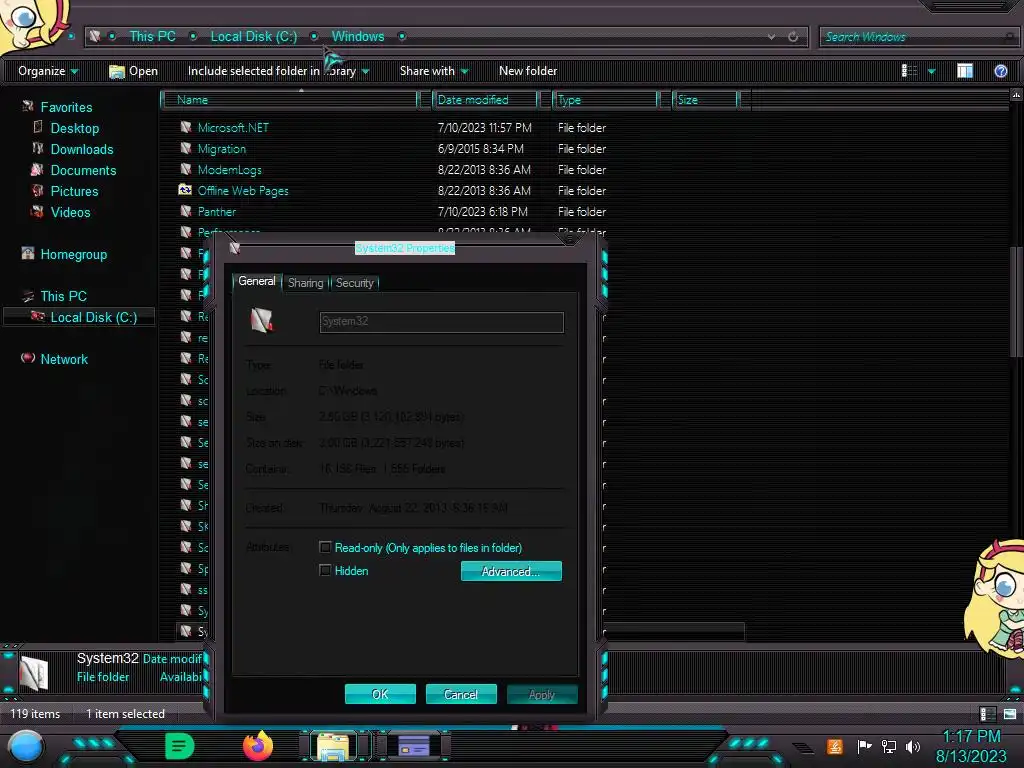
Task: Click the Open toolbar button
Action: click(x=133, y=71)
